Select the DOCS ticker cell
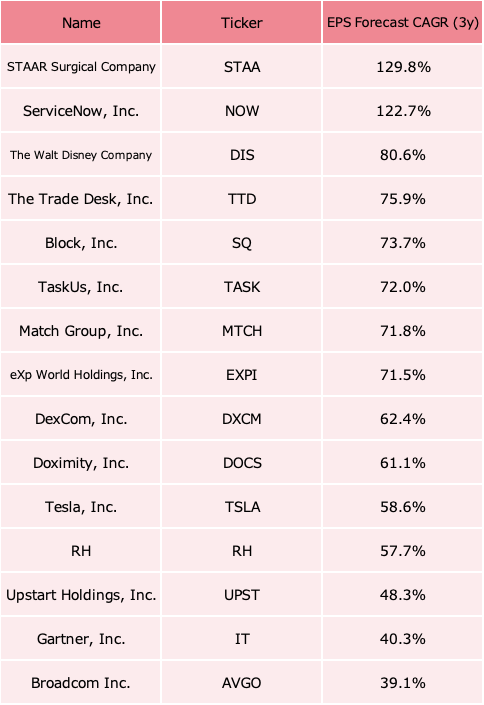The width and height of the screenshot is (484, 705). point(242,463)
